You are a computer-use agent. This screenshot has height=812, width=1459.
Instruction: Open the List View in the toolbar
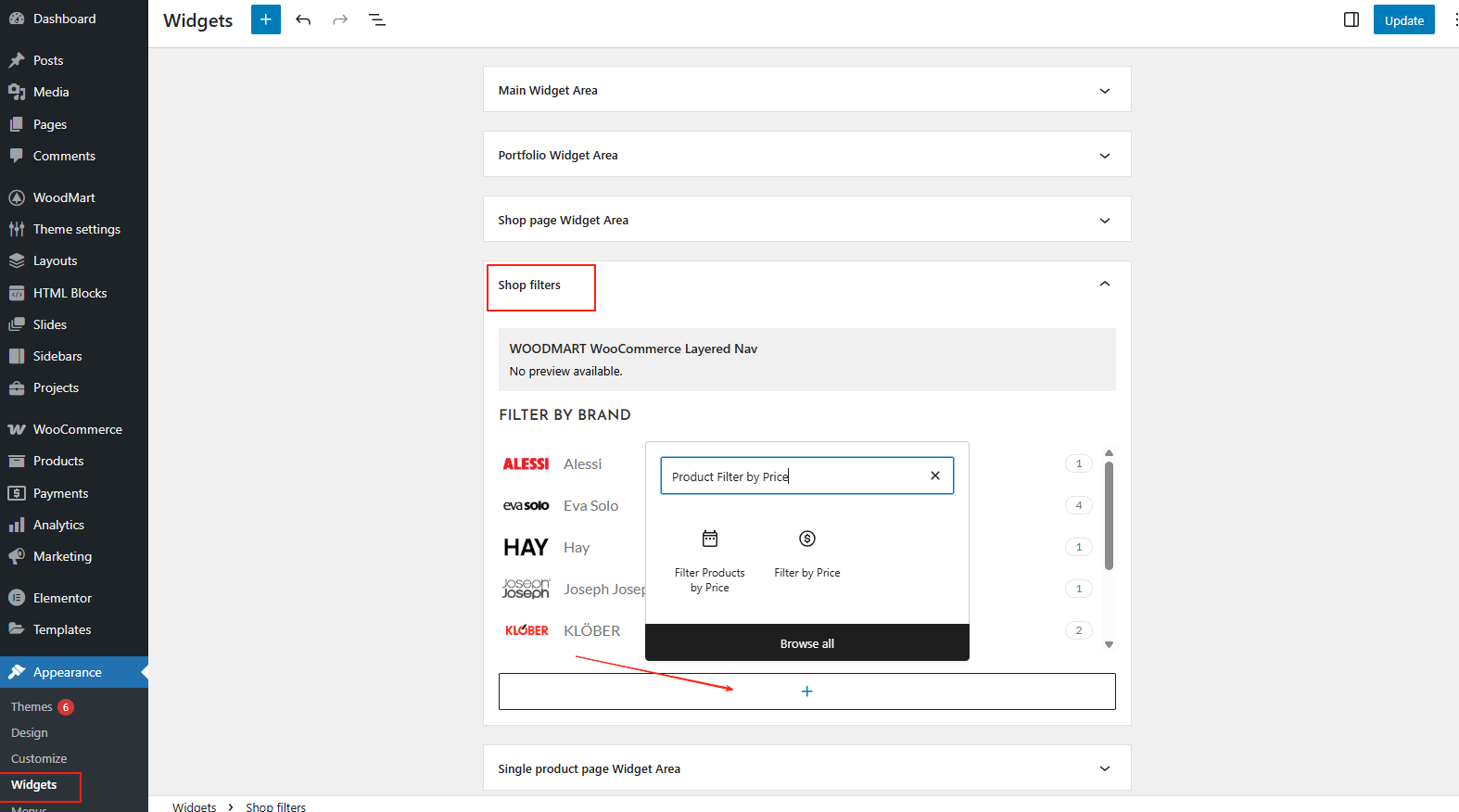click(377, 19)
